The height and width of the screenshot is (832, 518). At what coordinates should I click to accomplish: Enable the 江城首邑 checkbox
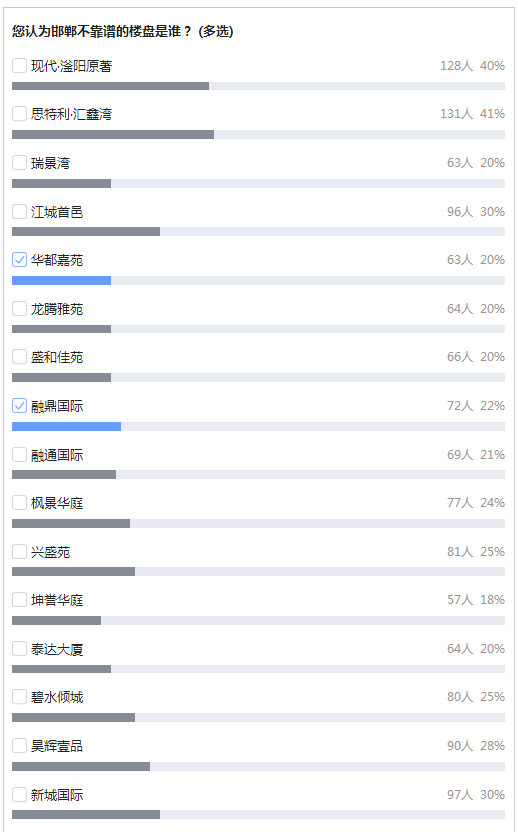[x=19, y=212]
